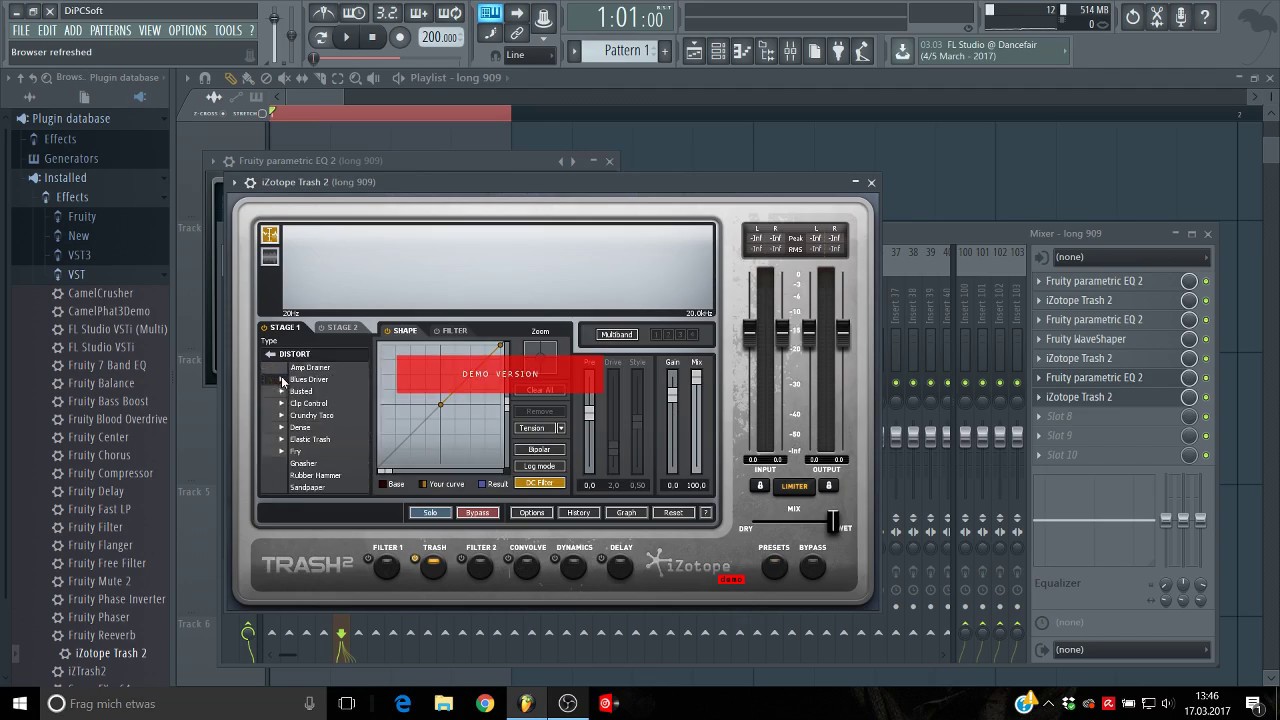Click the play button in transport
Viewport: 1280px width, 720px height.
[346, 38]
